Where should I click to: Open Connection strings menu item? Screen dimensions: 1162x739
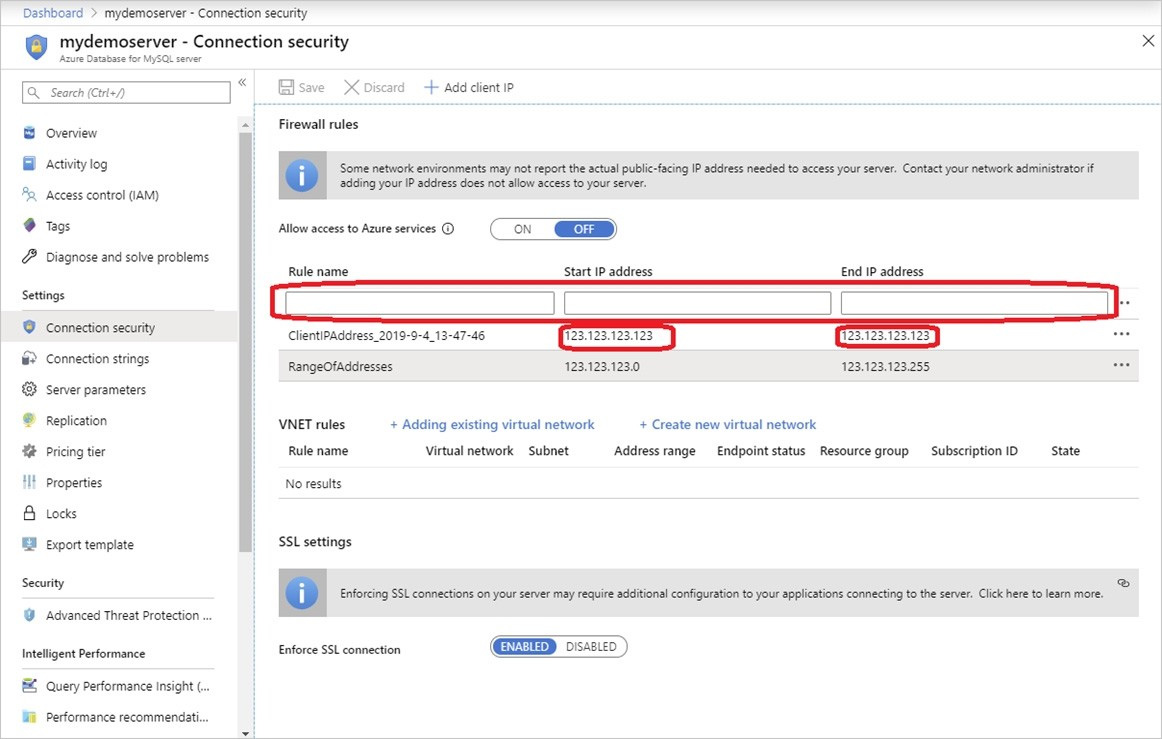pyautogui.click(x=98, y=359)
